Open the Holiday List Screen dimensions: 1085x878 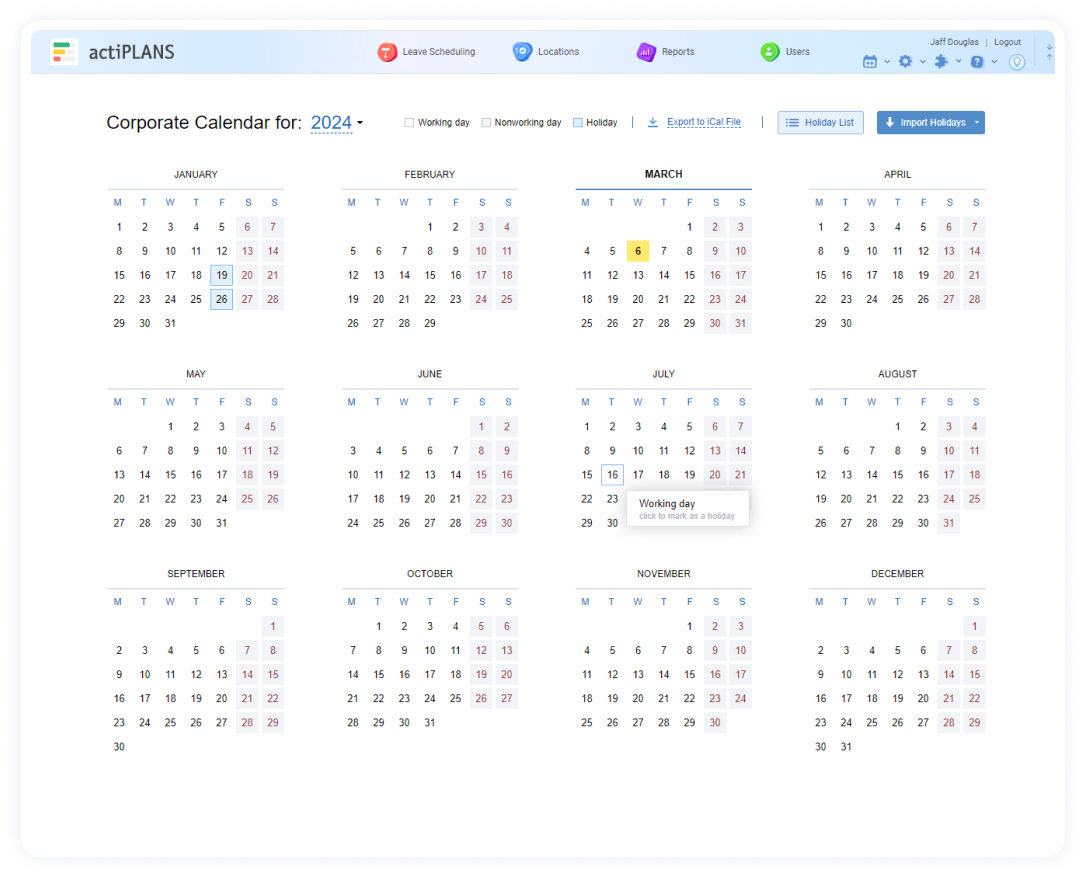(820, 121)
